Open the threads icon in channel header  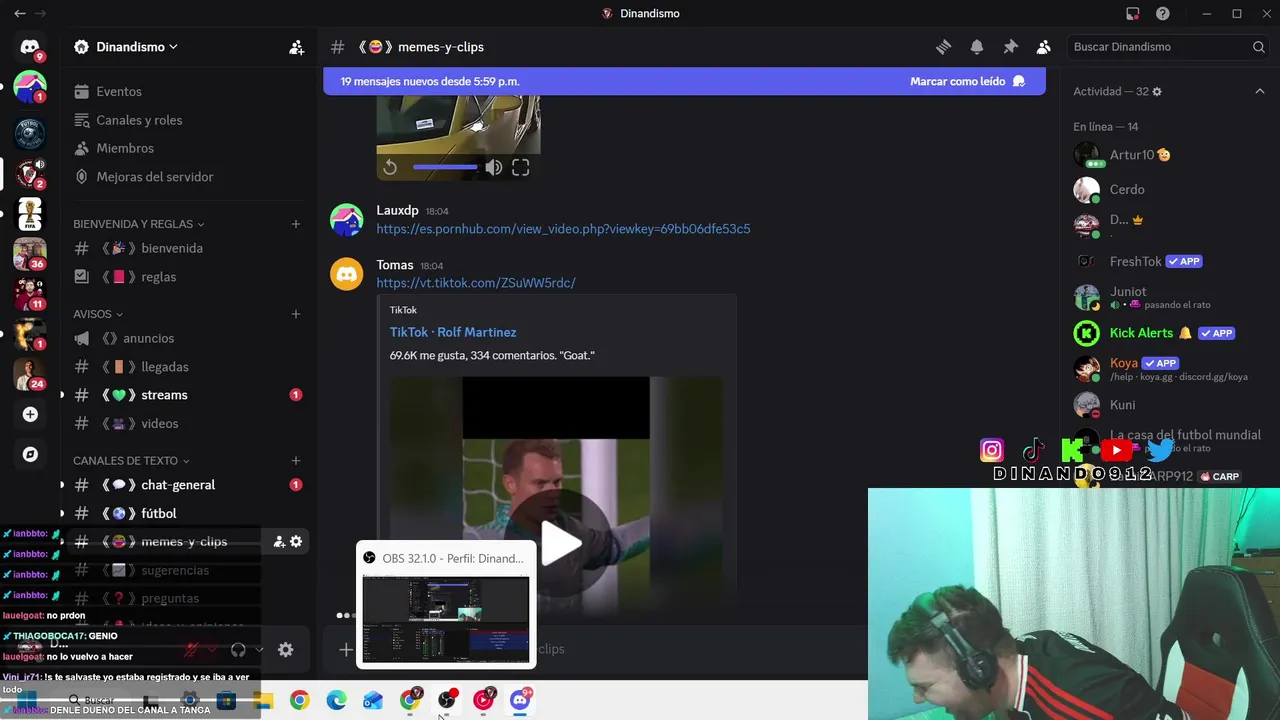(x=943, y=47)
